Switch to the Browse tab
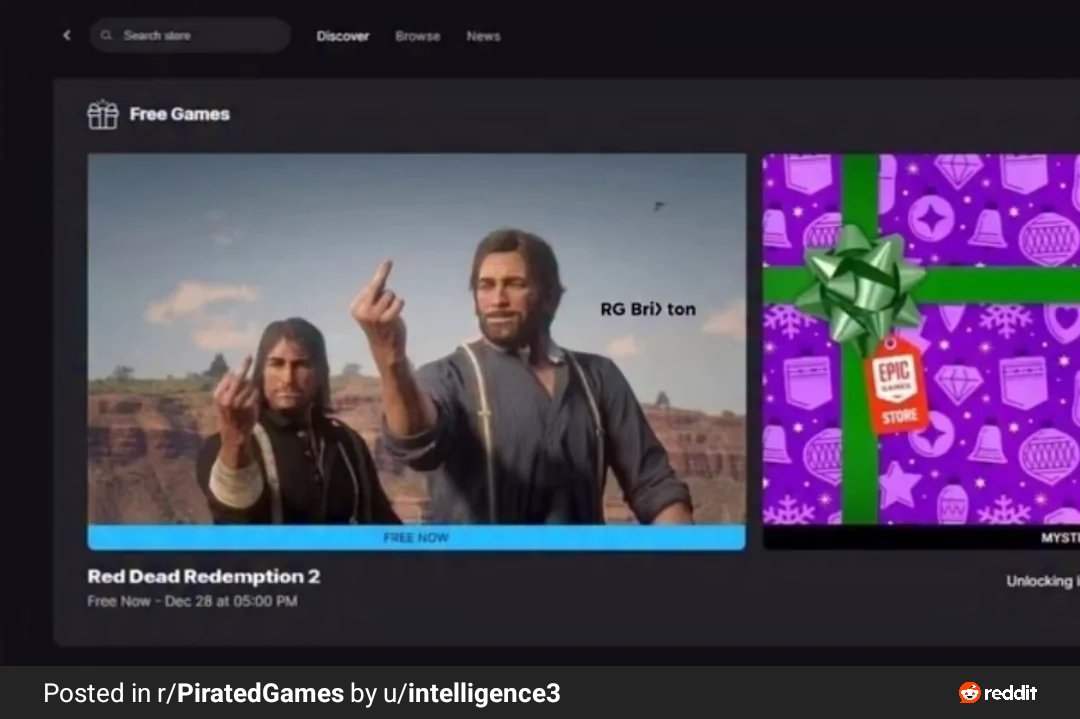Image resolution: width=1080 pixels, height=719 pixels. click(x=417, y=36)
